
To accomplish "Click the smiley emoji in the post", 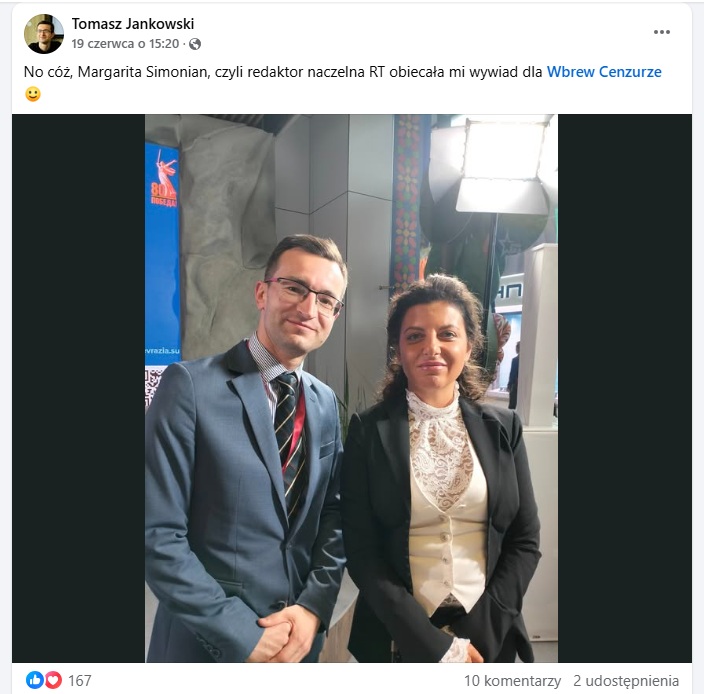I will [32, 94].
